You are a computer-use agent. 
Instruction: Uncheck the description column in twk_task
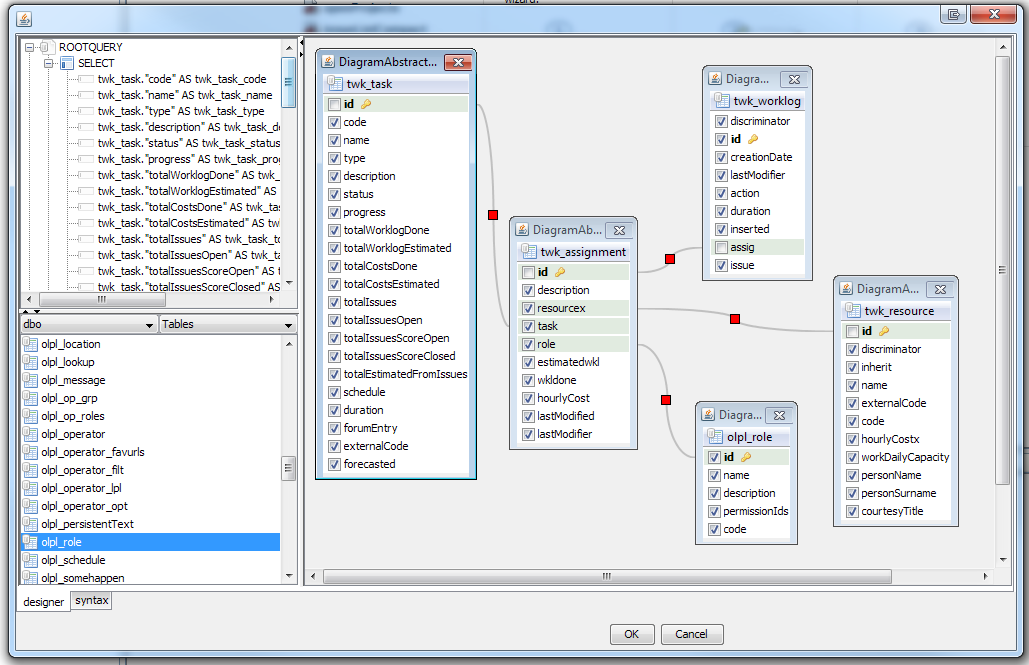point(334,176)
